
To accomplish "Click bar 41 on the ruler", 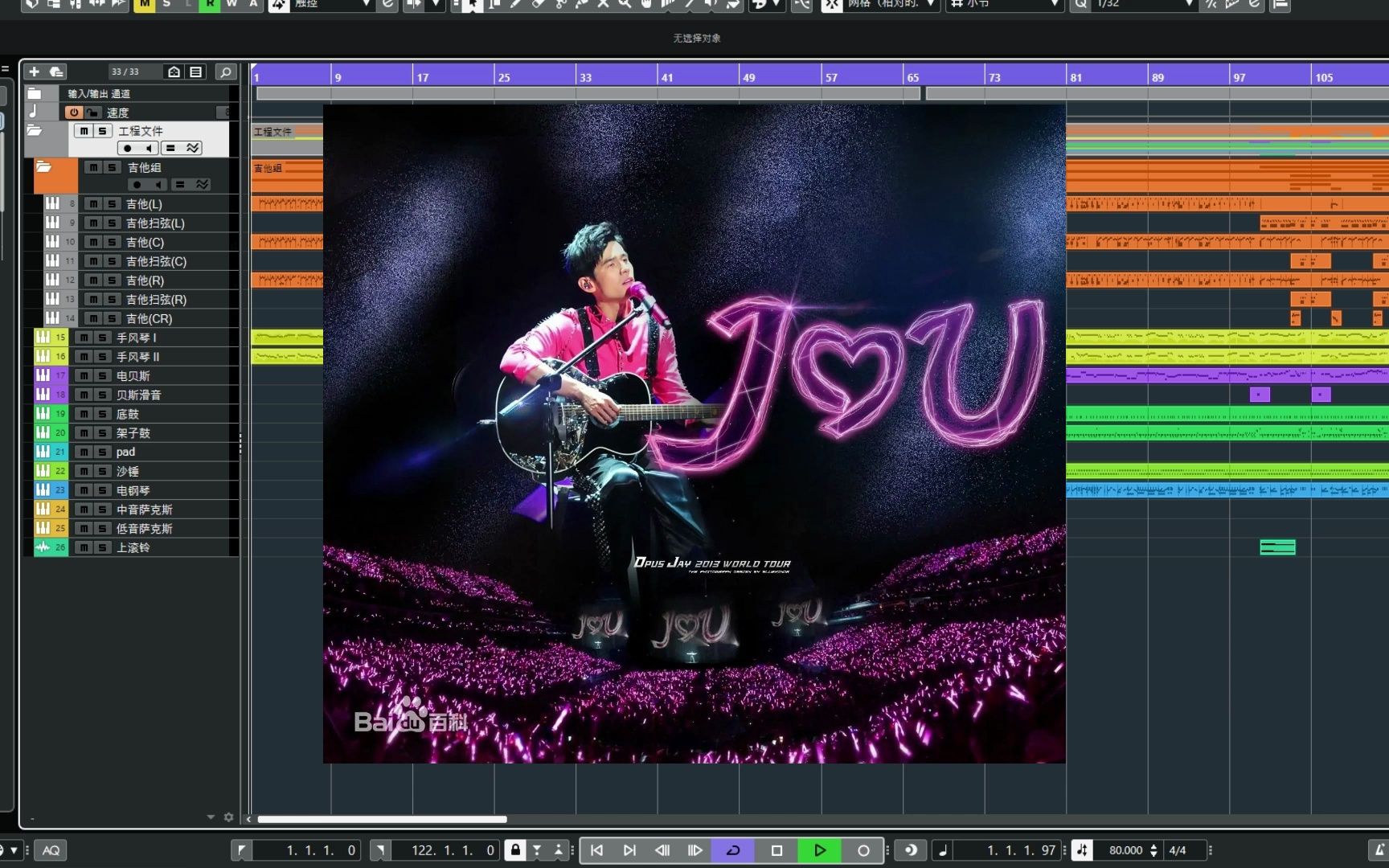I will [667, 77].
